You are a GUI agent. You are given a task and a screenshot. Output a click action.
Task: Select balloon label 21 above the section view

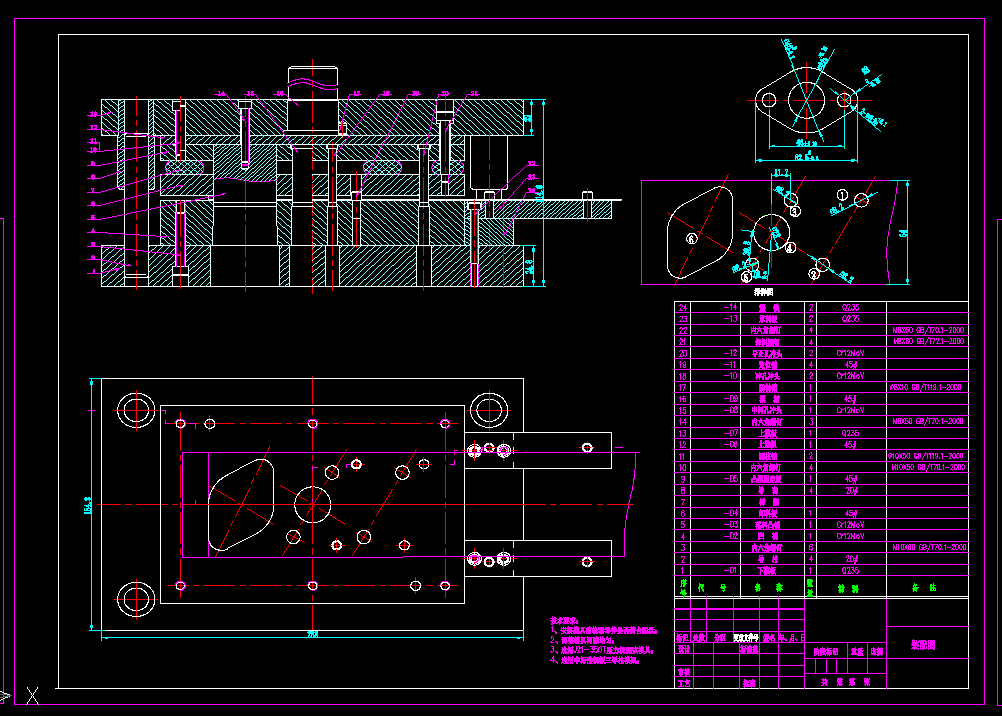474,94
